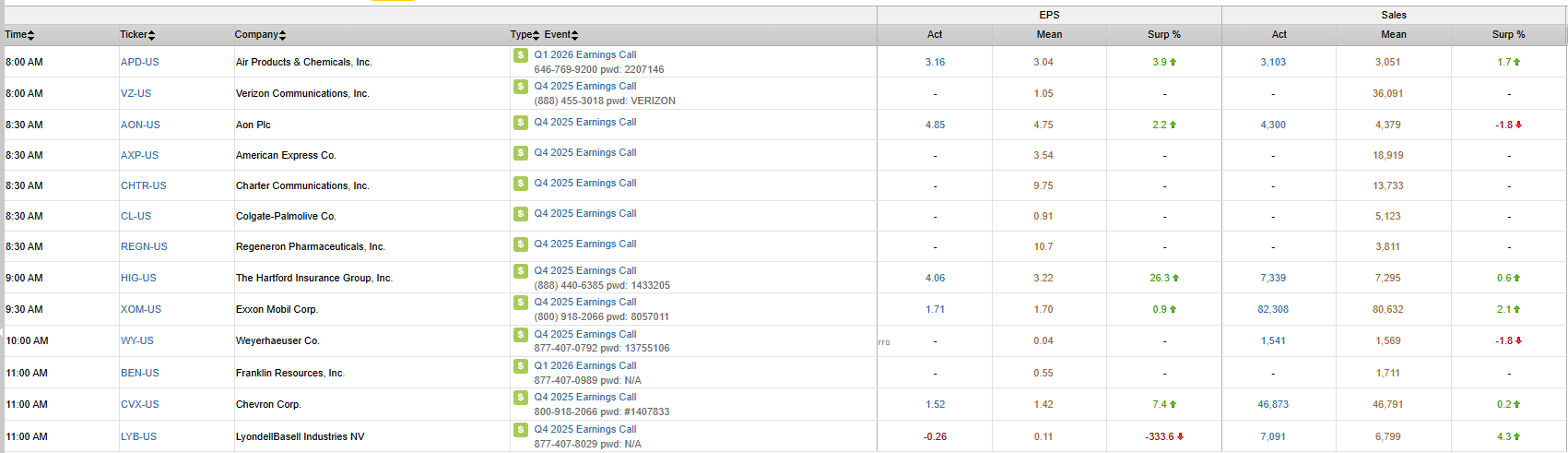Image resolution: width=1568 pixels, height=453 pixels.
Task: Click the earnings icon for Exxon Mobil
Action: 521,303
